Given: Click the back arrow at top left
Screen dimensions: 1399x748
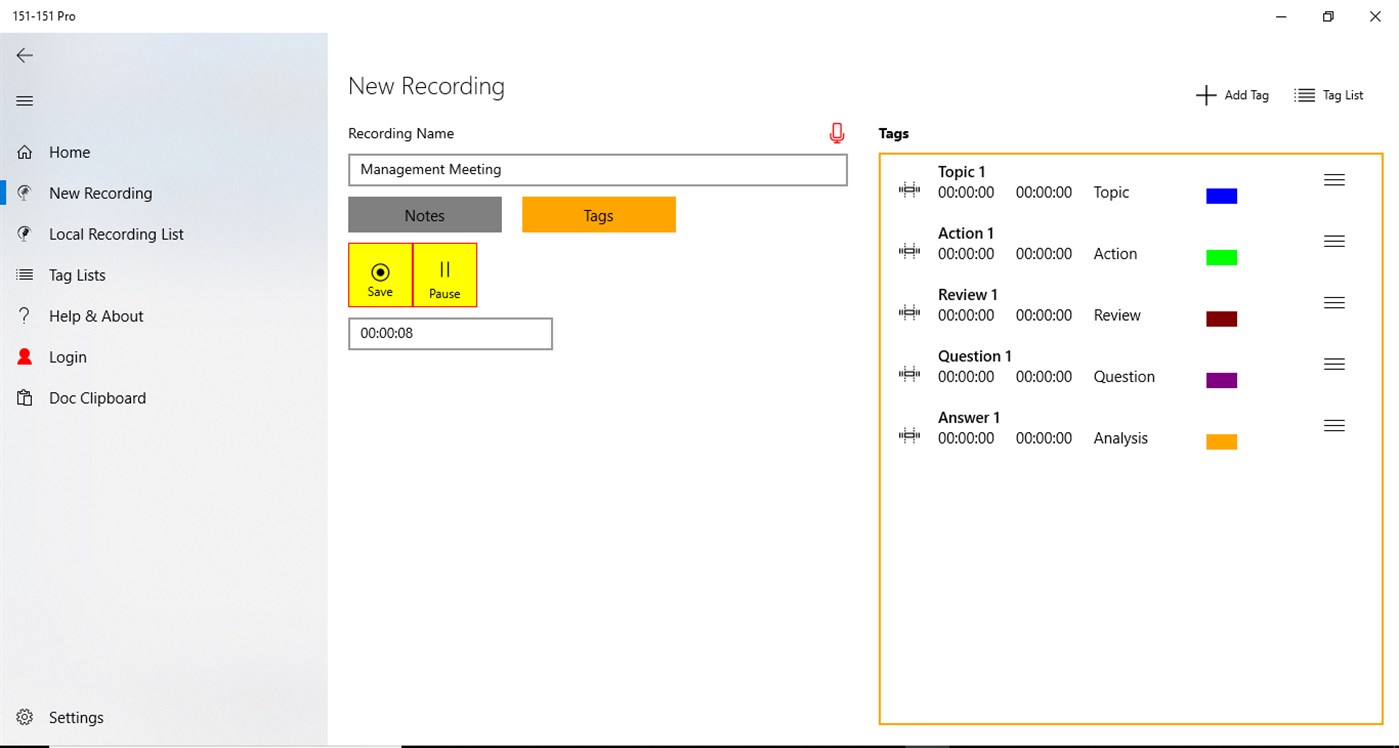Looking at the screenshot, I should coord(24,55).
